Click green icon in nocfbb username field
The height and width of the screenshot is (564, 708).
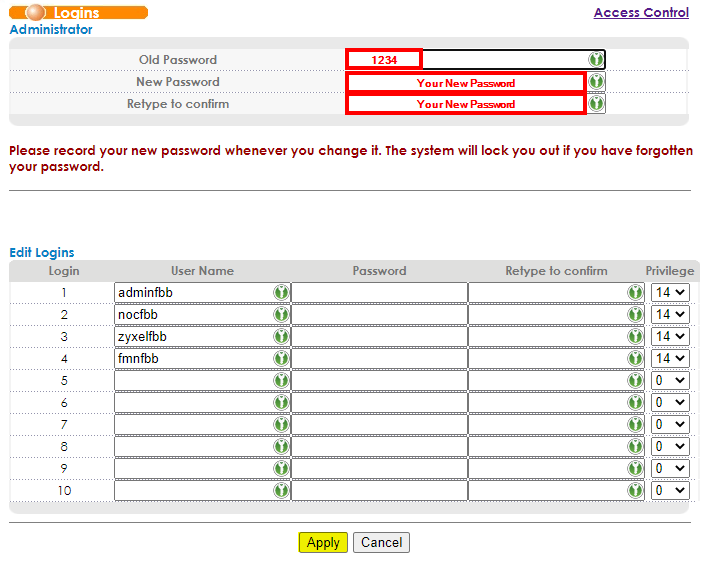[x=281, y=314]
